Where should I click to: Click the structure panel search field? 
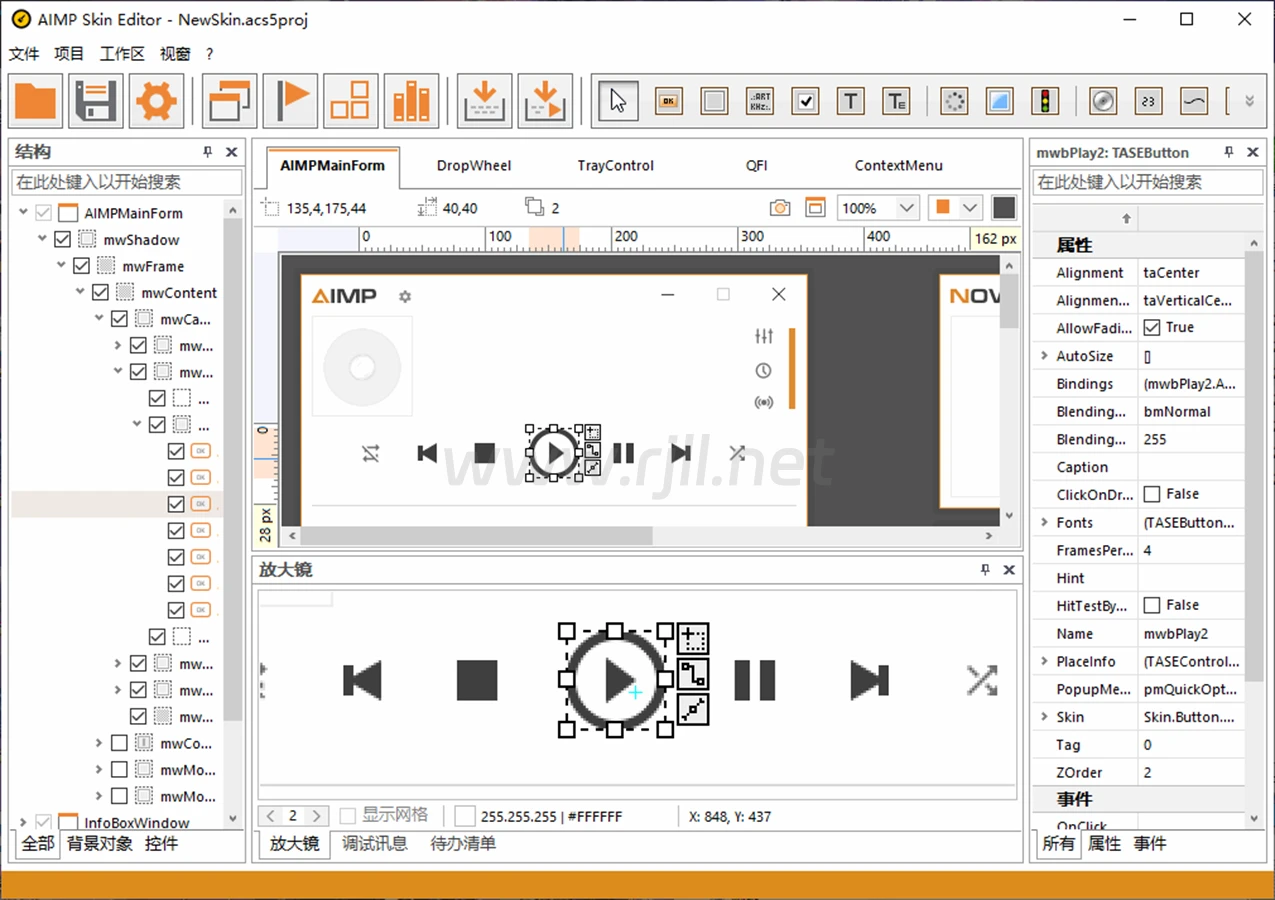[127, 183]
